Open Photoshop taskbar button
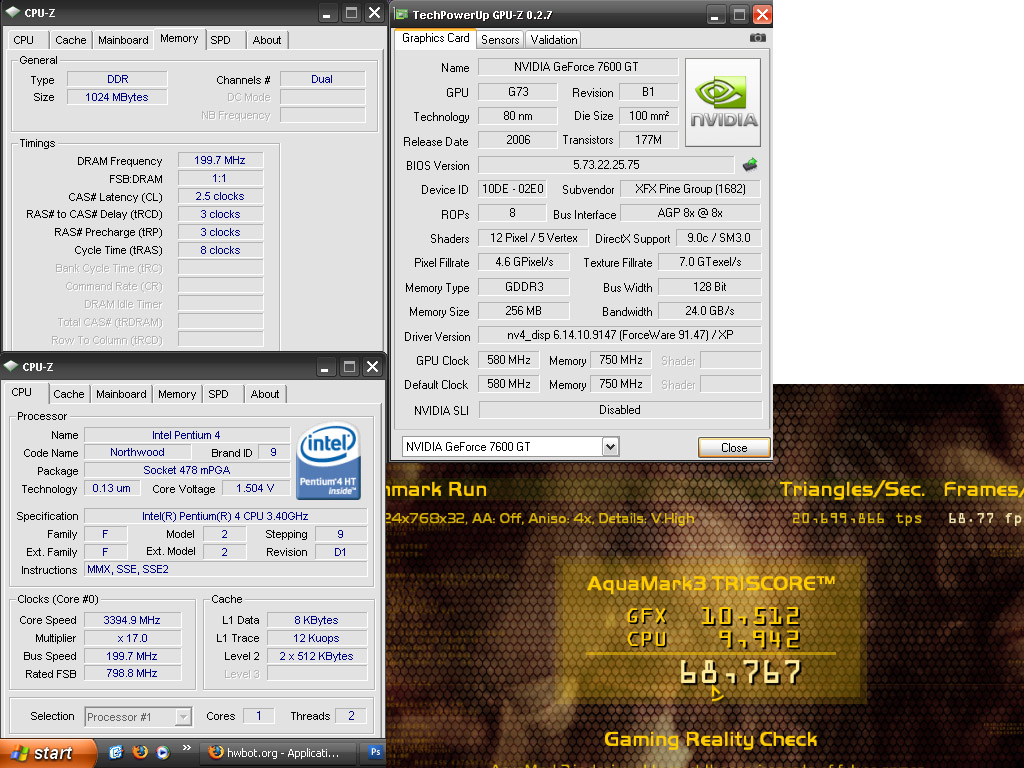 pos(376,752)
